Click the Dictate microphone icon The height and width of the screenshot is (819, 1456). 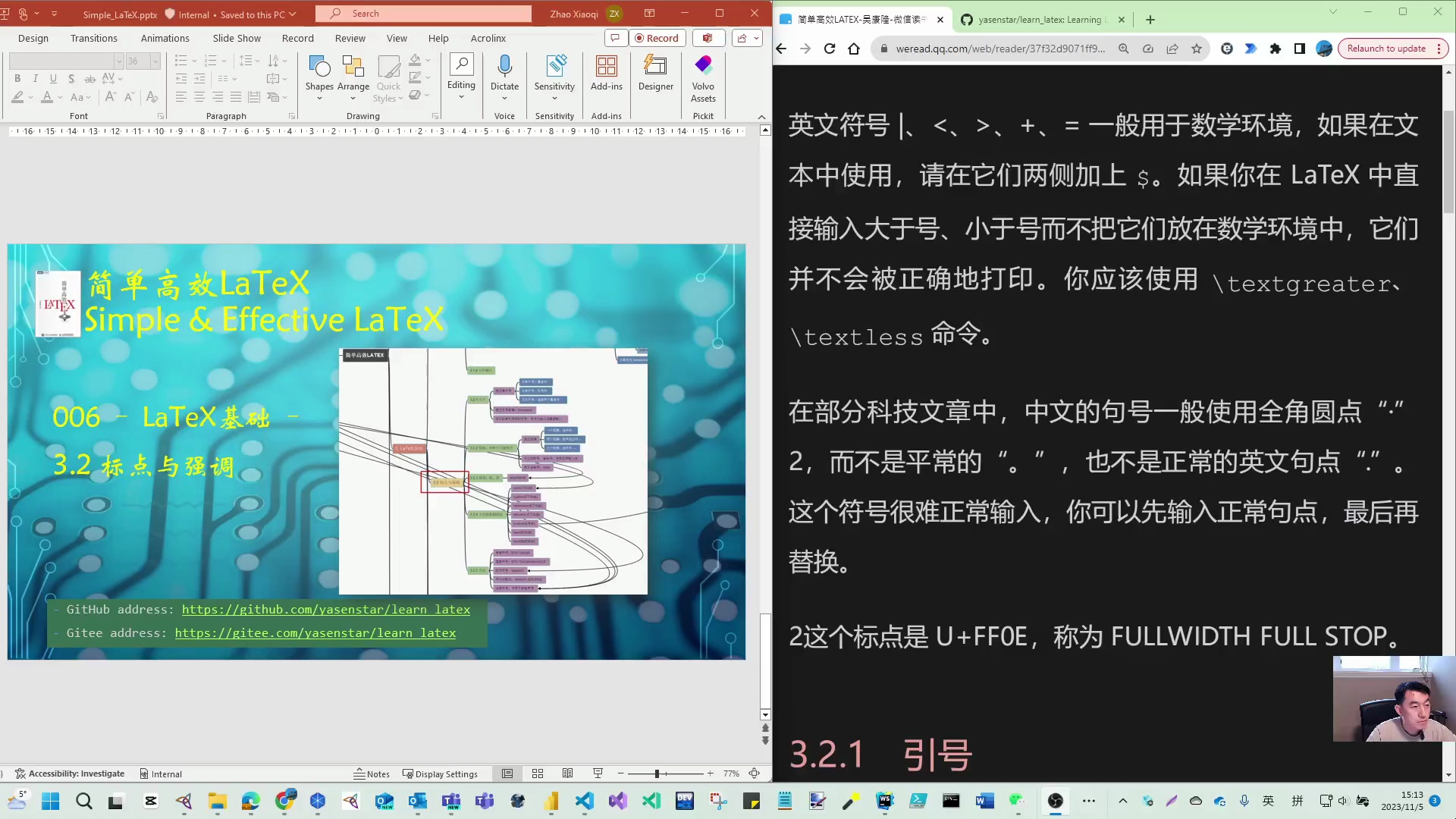(x=504, y=67)
